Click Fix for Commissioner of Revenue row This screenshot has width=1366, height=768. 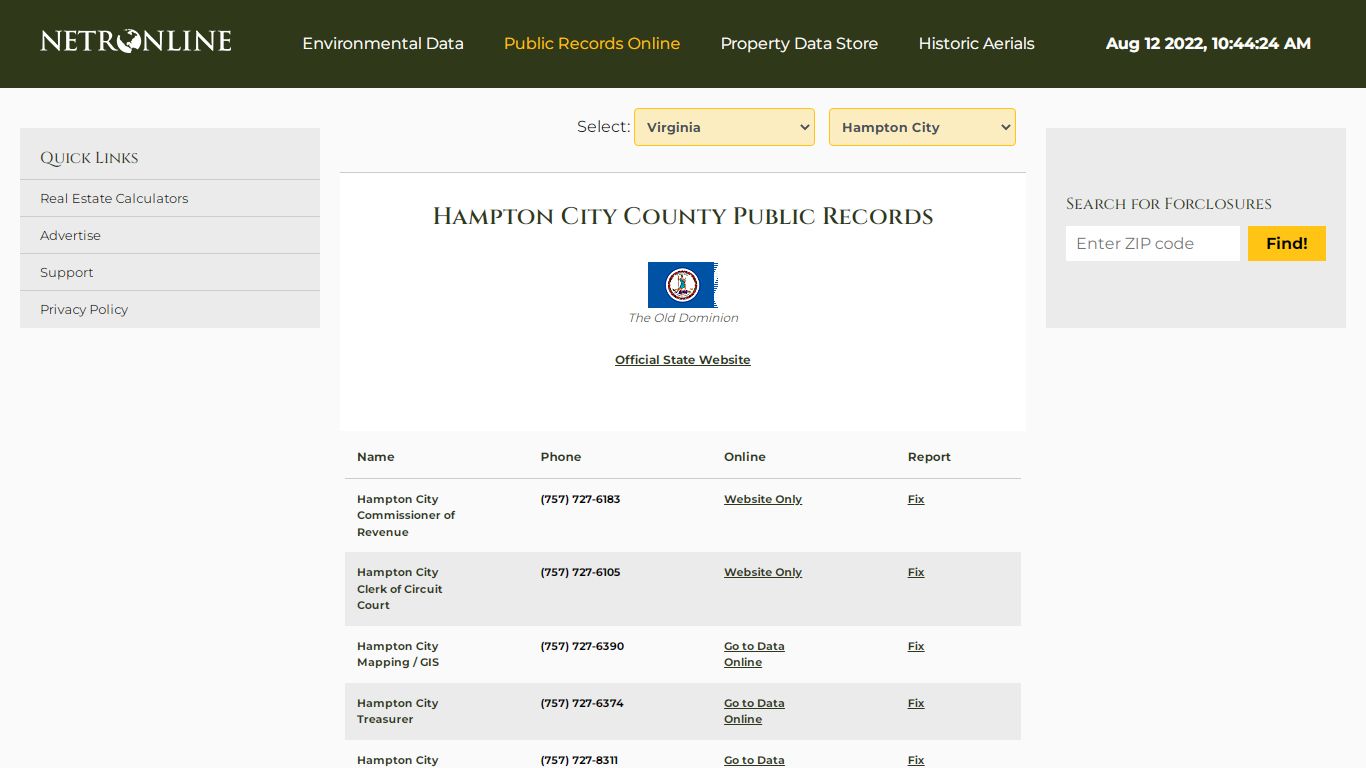tap(916, 499)
